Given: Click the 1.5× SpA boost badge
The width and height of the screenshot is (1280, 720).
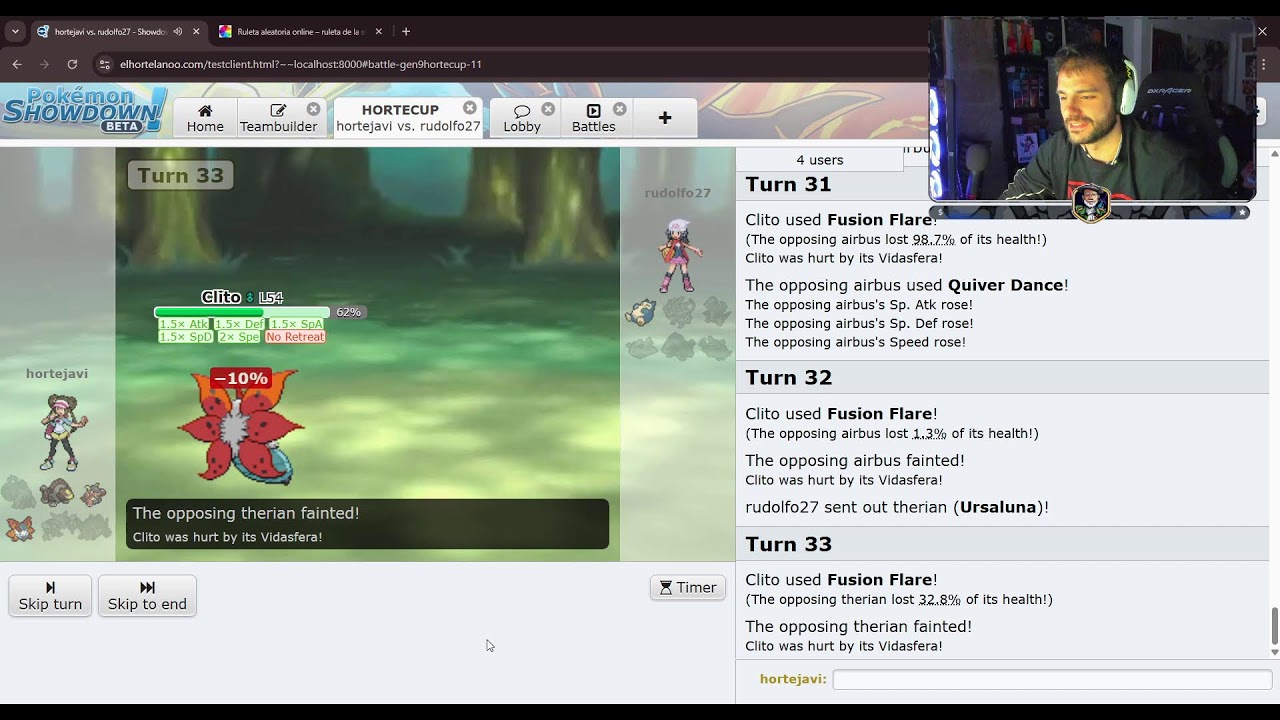Looking at the screenshot, I should 296,324.
